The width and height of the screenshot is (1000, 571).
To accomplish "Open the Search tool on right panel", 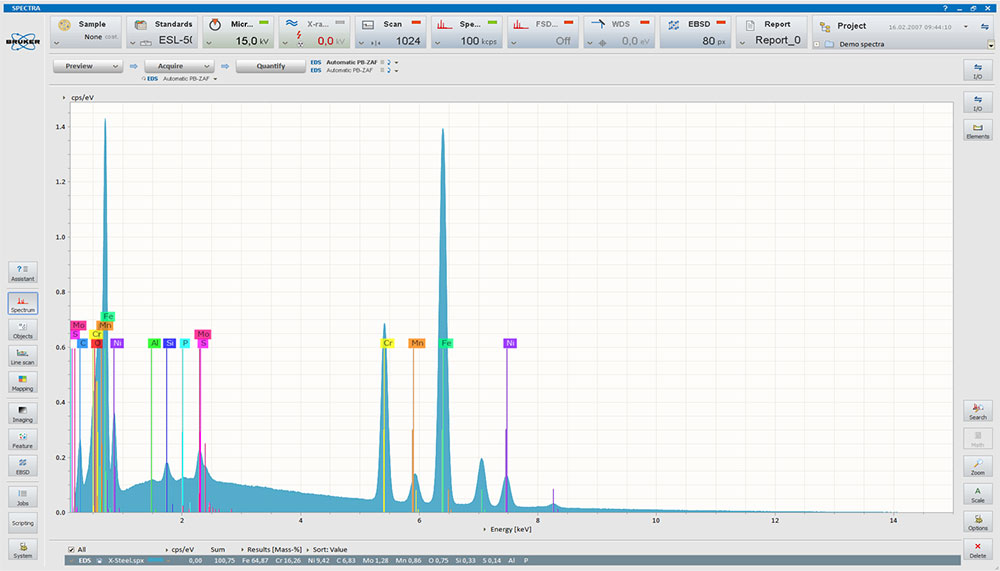I will click(977, 411).
